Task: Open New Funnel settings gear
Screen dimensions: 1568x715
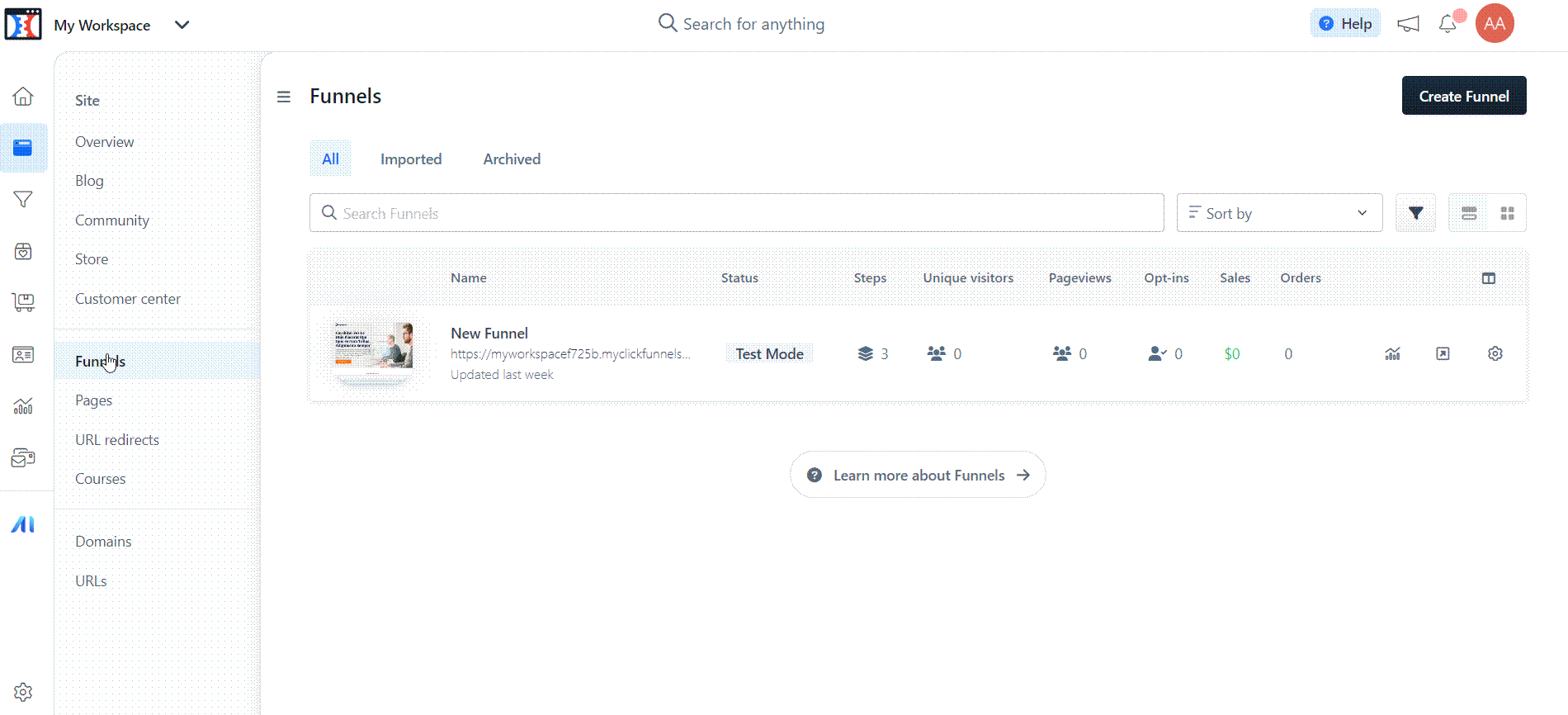Action: coord(1495,354)
